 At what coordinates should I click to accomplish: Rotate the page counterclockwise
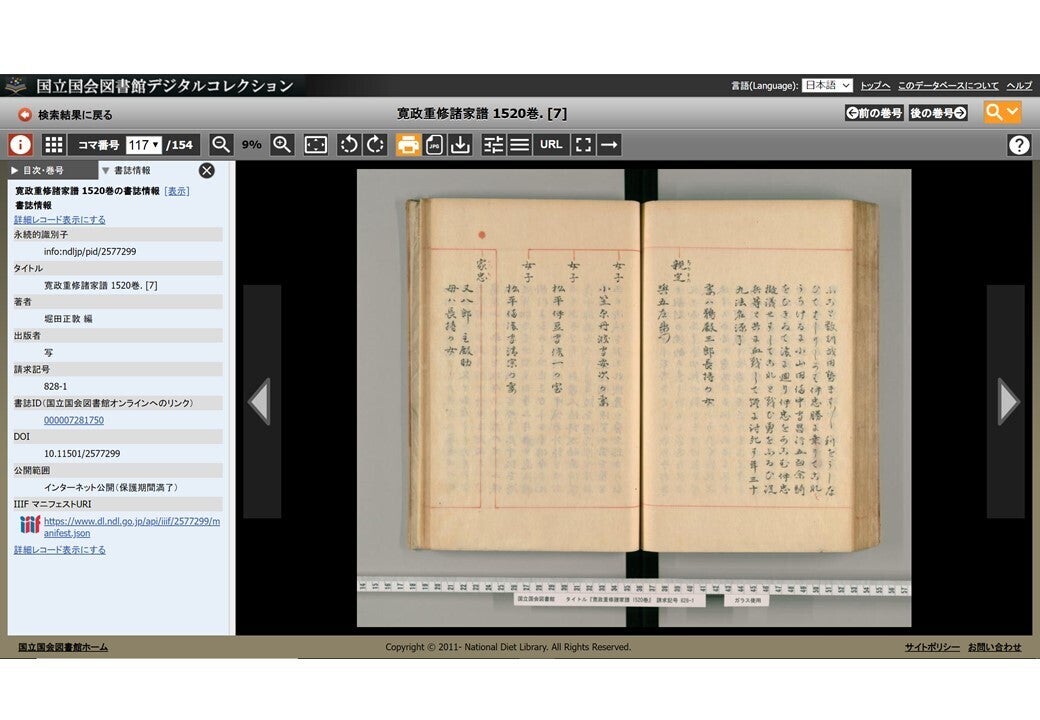click(348, 145)
